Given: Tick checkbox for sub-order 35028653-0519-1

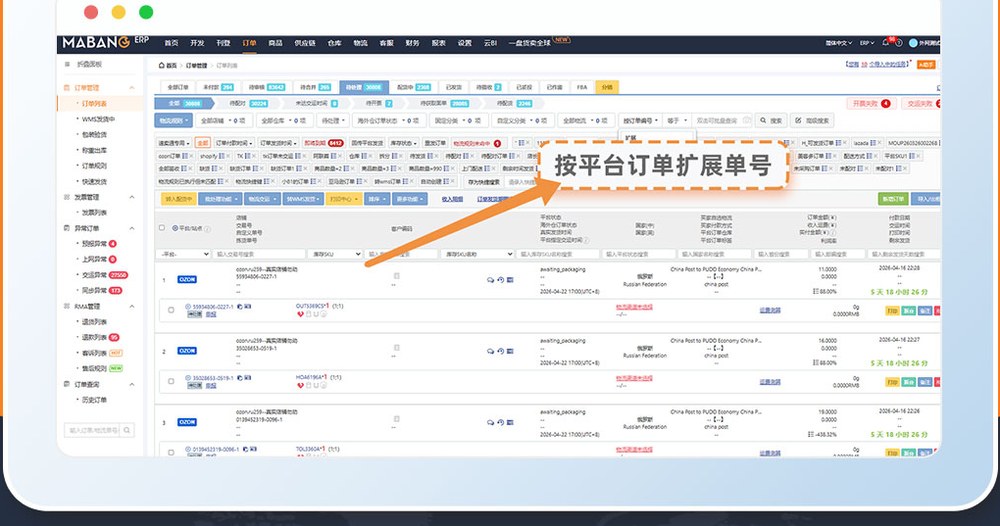Looking at the screenshot, I should tap(171, 381).
